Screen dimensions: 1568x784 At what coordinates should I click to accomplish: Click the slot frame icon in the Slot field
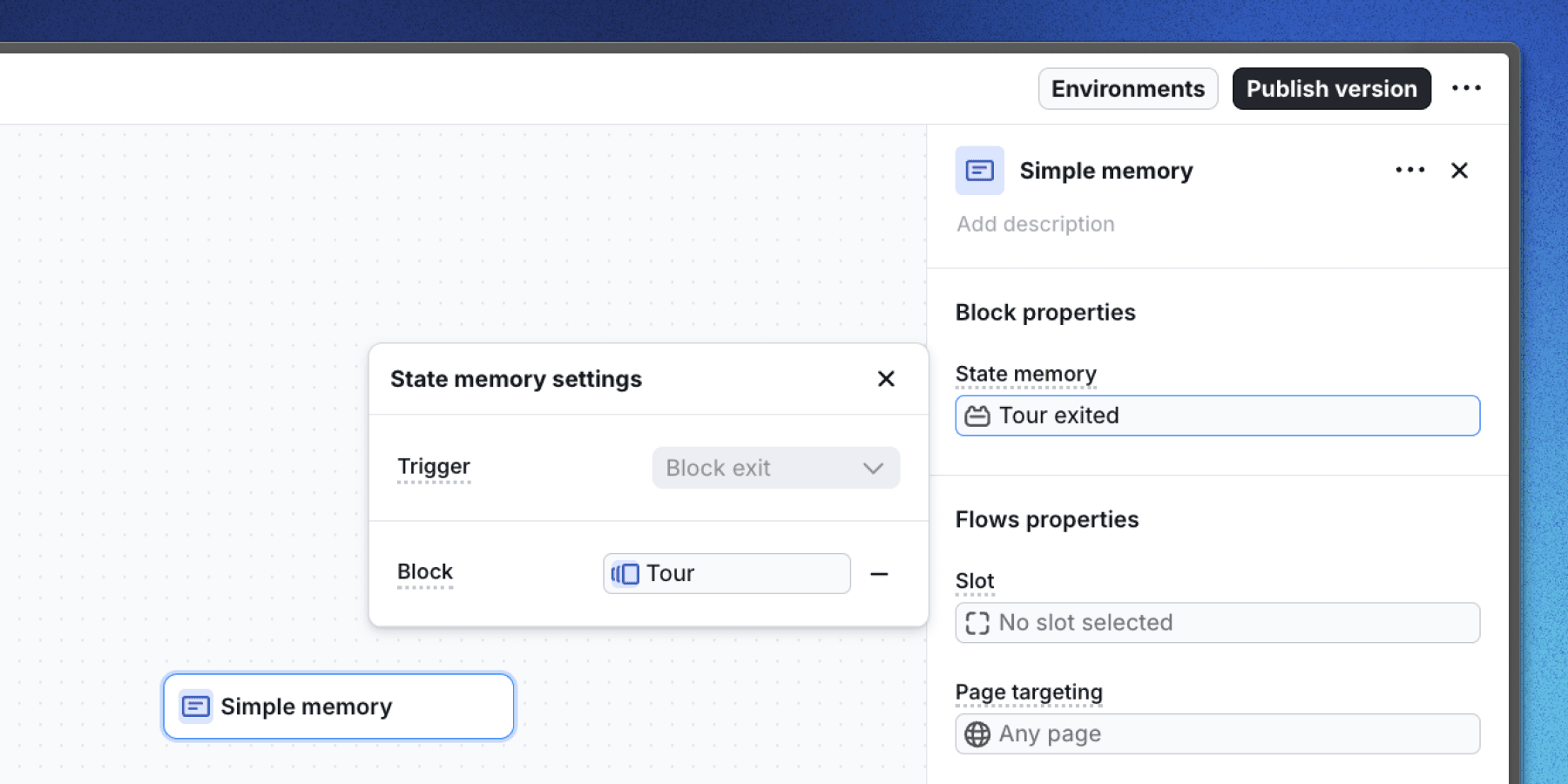[x=978, y=623]
